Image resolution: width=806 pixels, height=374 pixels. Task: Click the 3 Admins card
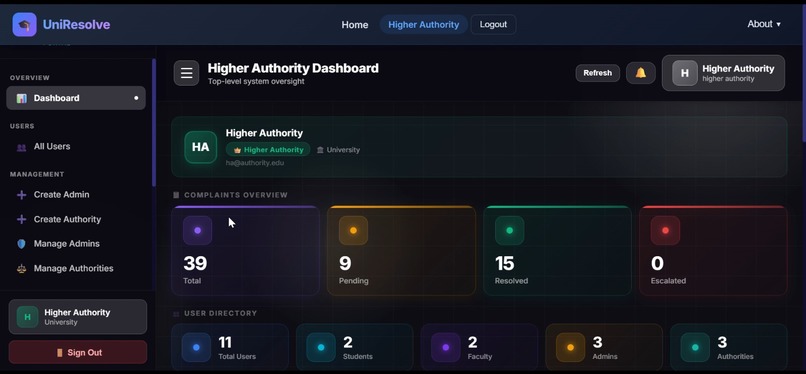tap(604, 347)
